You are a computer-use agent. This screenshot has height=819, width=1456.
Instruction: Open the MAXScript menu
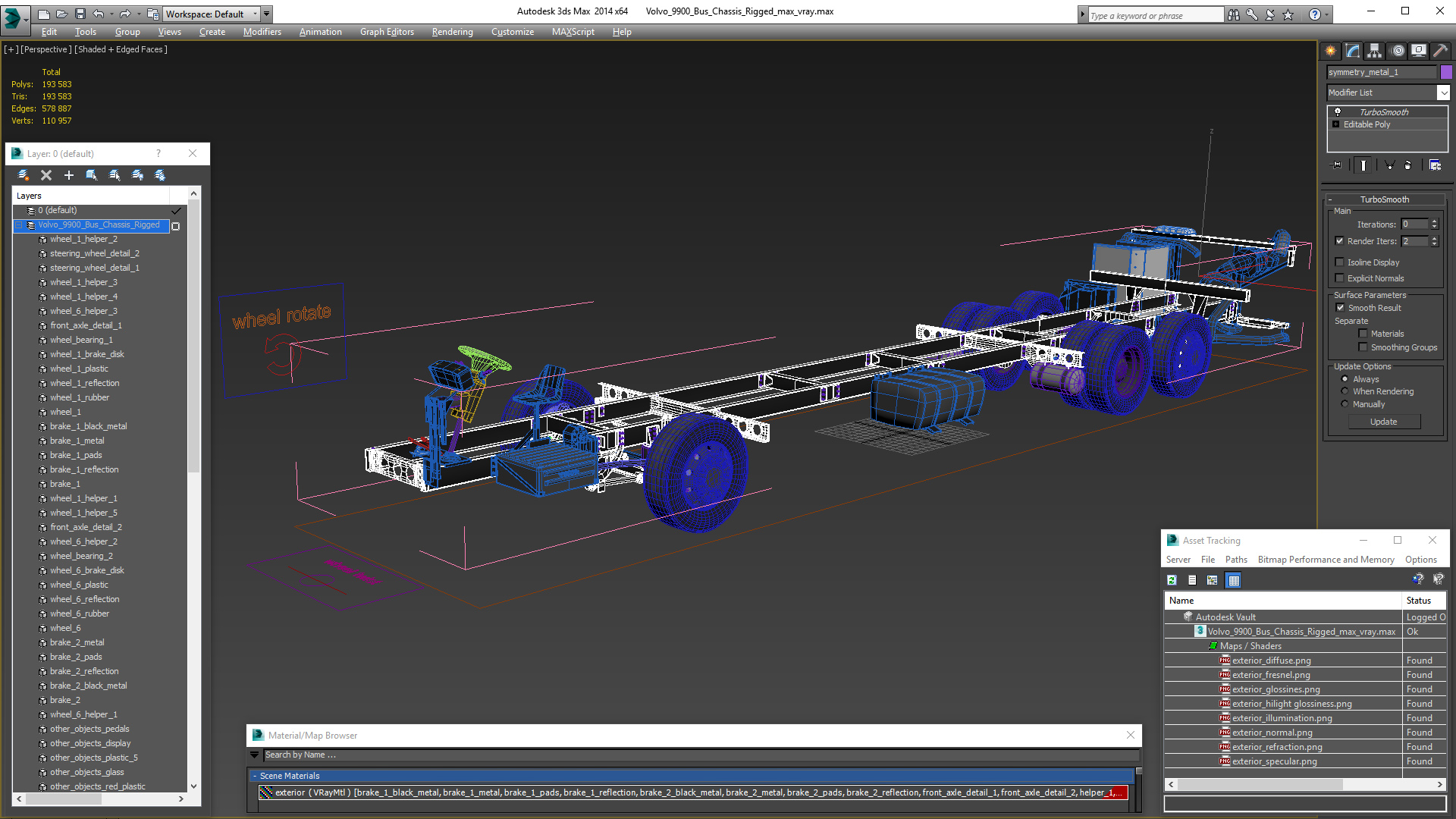573,32
